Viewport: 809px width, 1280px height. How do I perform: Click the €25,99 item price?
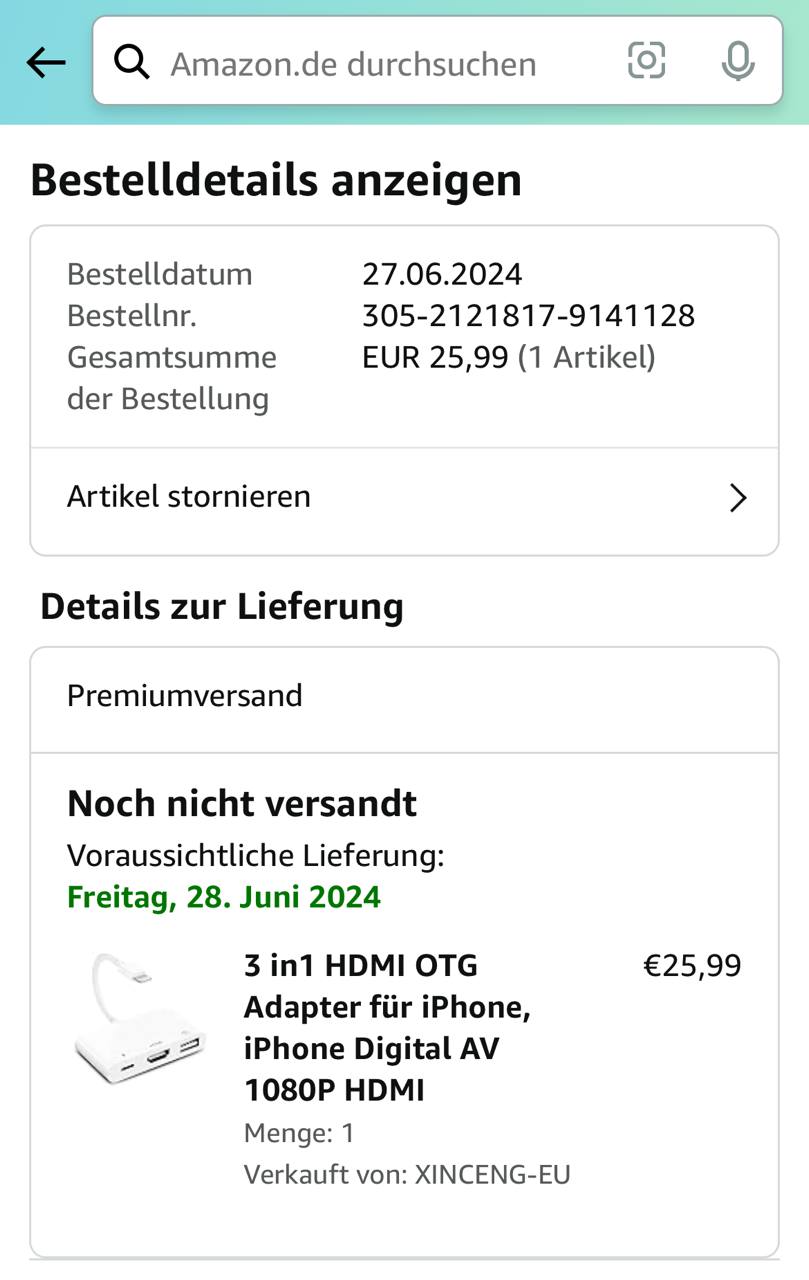click(691, 966)
